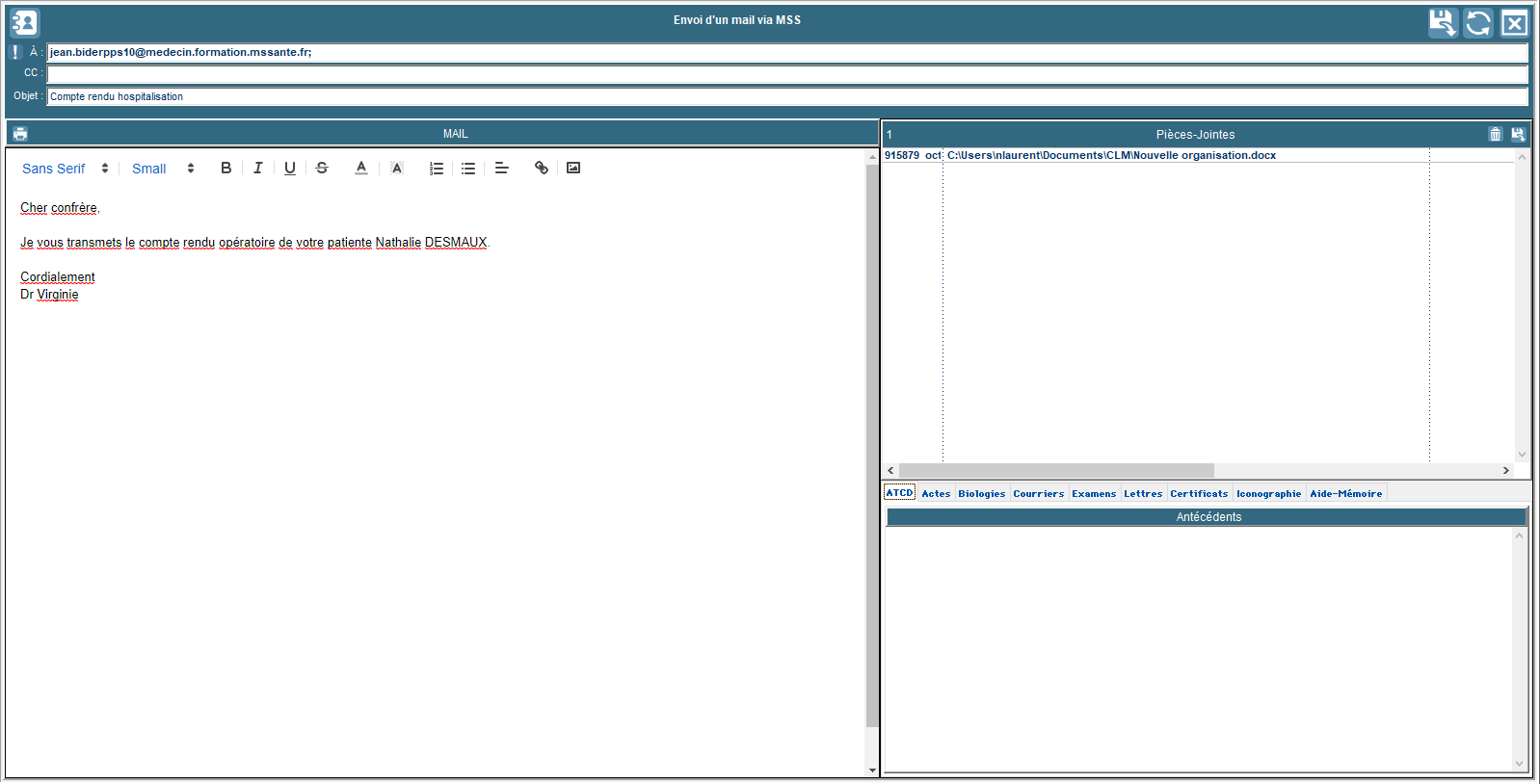1540x784 pixels.
Task: Switch to the Courriers tab
Action: (1038, 493)
